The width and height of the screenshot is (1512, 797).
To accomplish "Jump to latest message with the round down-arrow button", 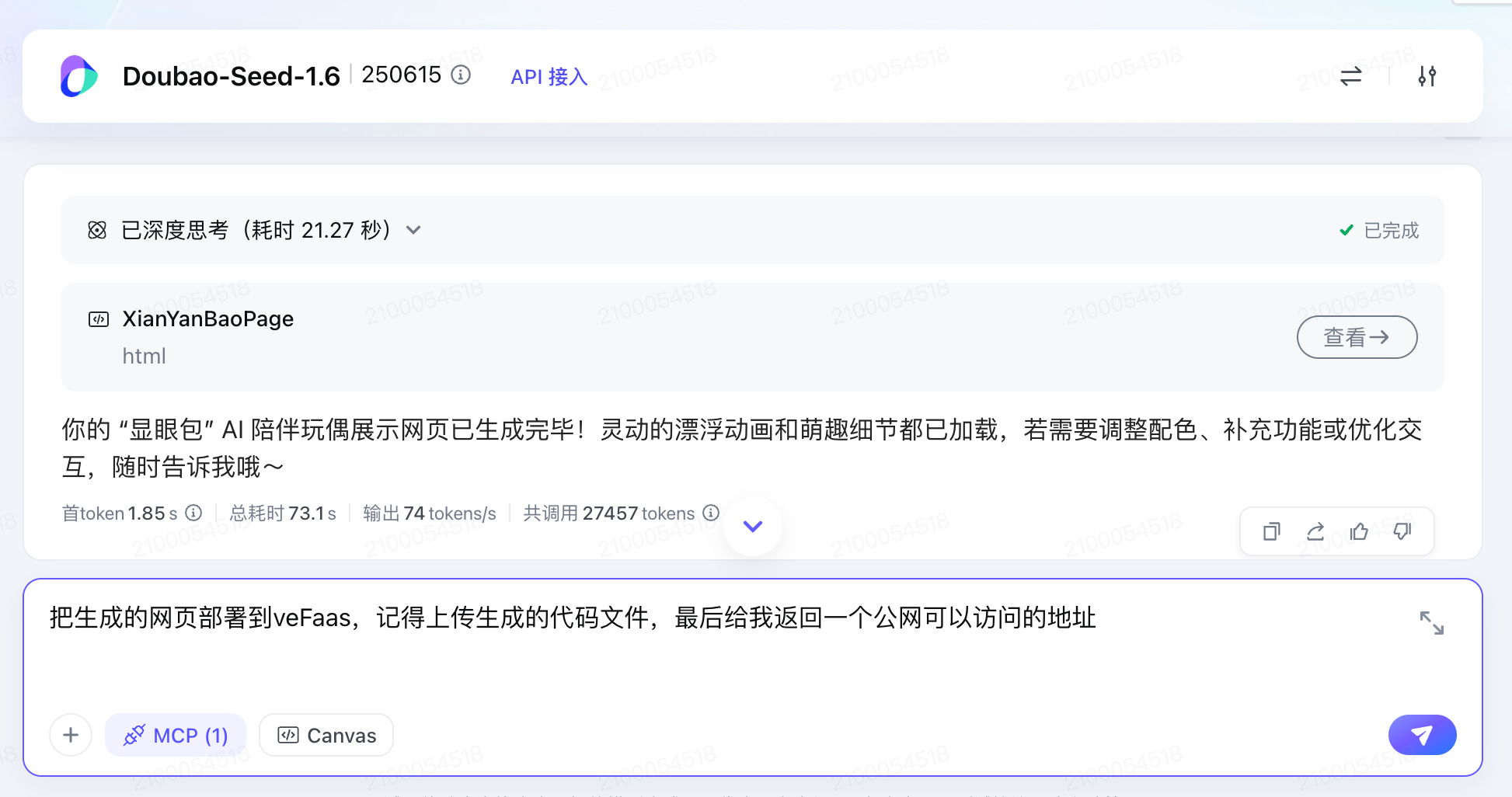I will (x=752, y=526).
